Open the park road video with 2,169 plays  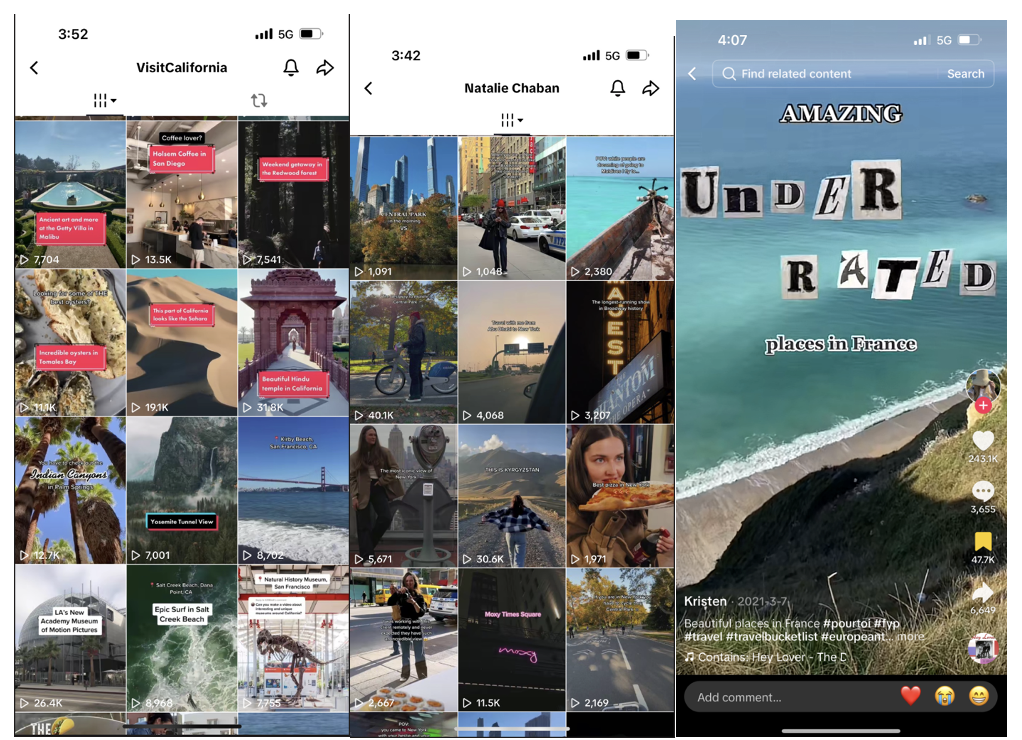[620, 639]
